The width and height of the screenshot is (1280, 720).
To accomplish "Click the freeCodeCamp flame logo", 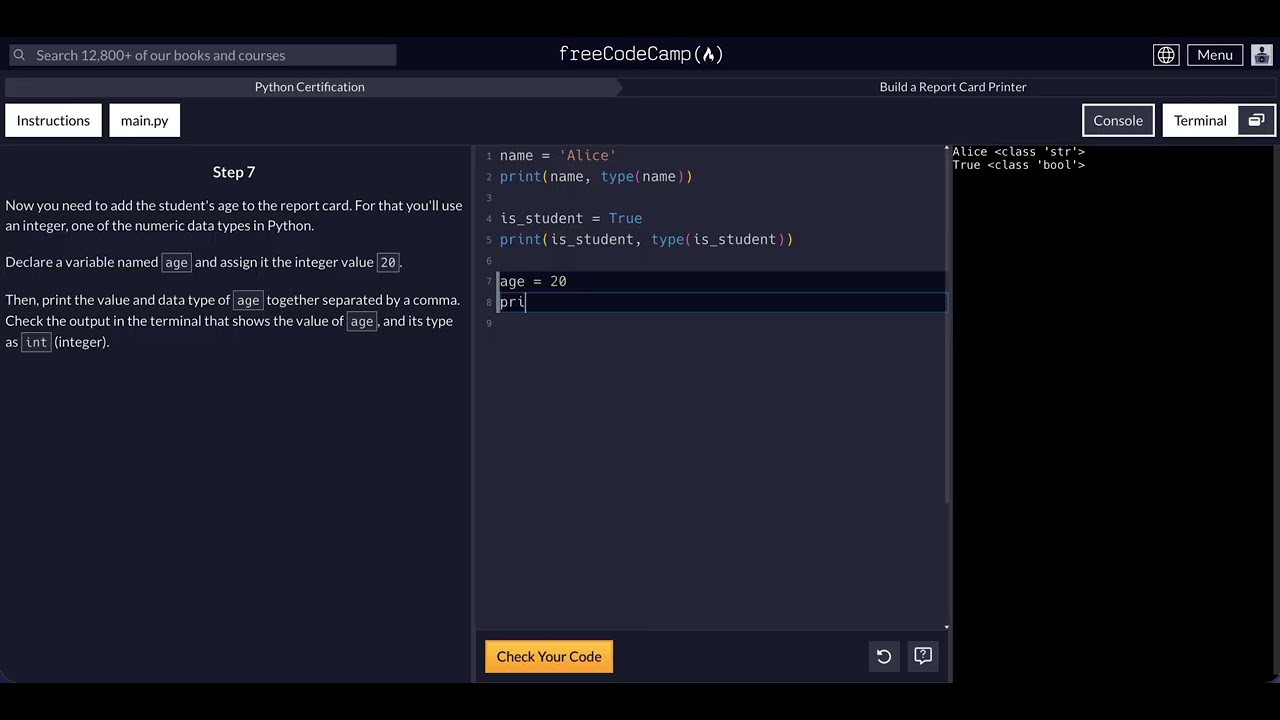I will pyautogui.click(x=641, y=54).
